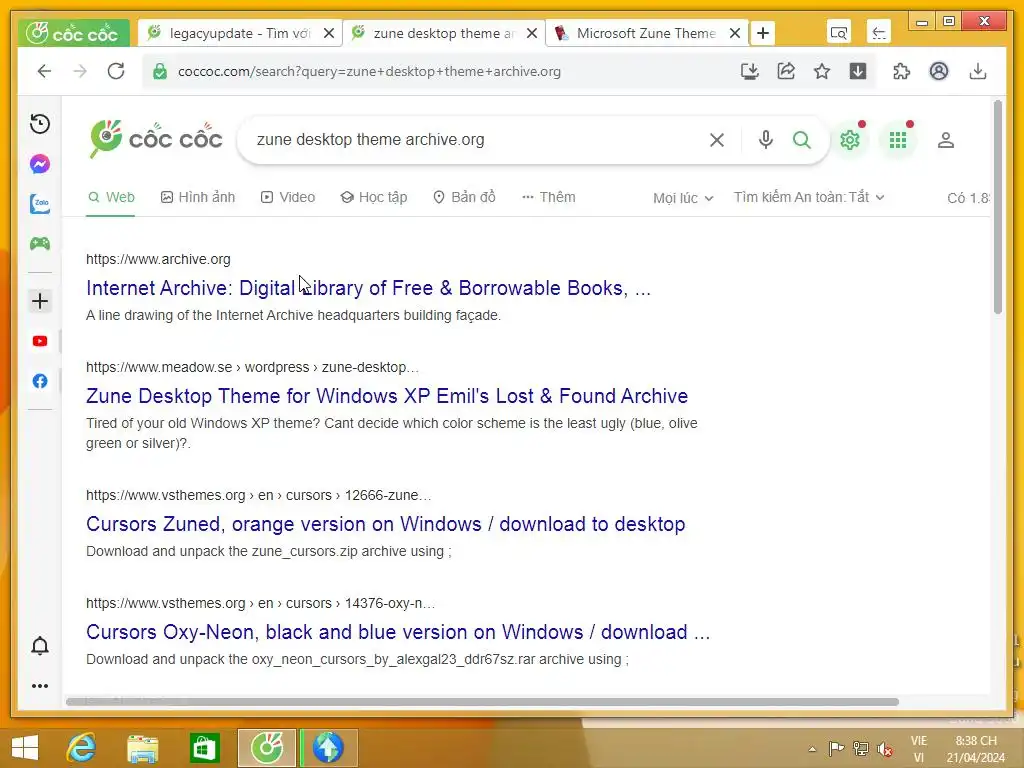Image resolution: width=1024 pixels, height=768 pixels.
Task: Close the Microsoft Zune Theme tab
Action: pos(735,33)
